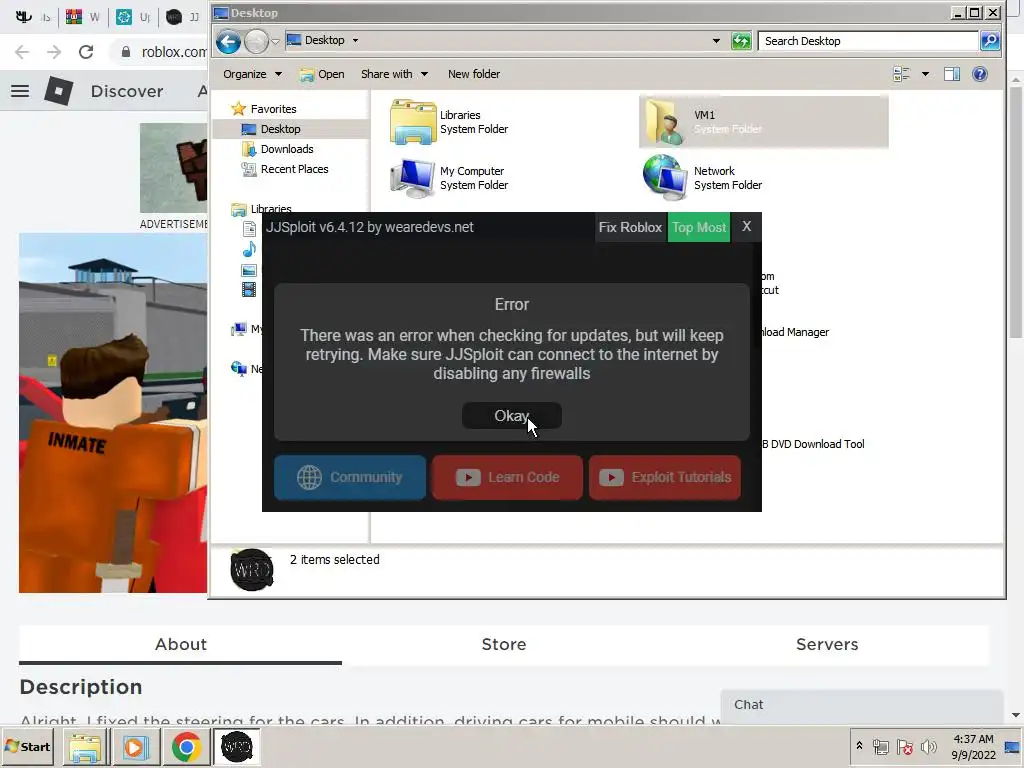Click the Action Center flag tray icon

point(904,746)
